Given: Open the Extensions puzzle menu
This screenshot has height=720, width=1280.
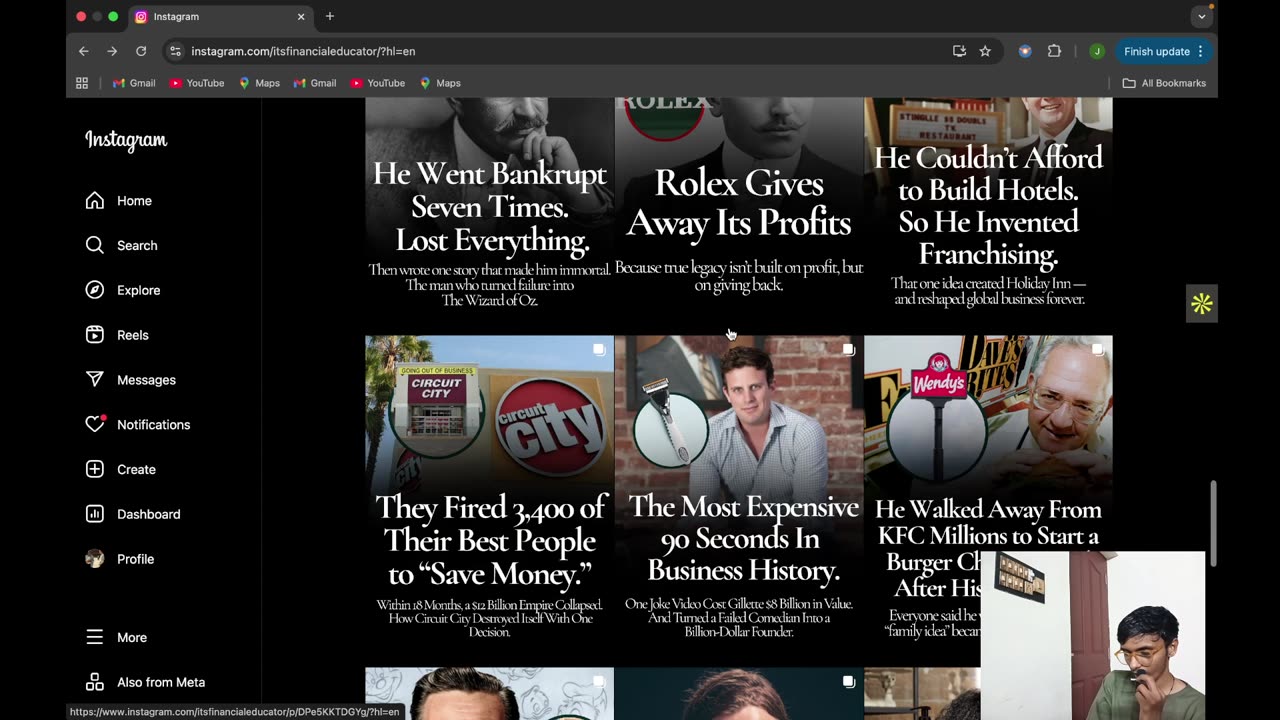Looking at the screenshot, I should pyautogui.click(x=1054, y=51).
